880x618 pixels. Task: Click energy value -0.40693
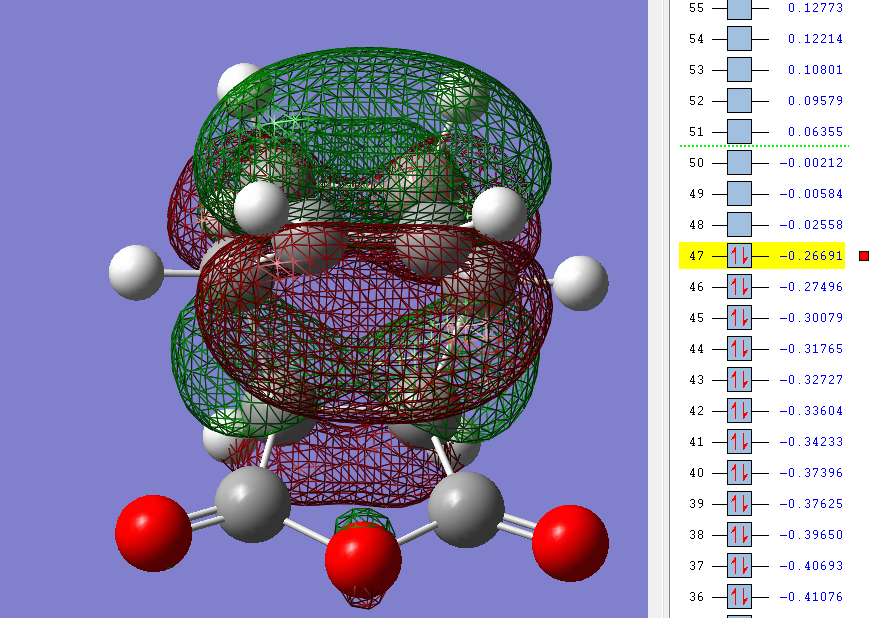tap(811, 566)
